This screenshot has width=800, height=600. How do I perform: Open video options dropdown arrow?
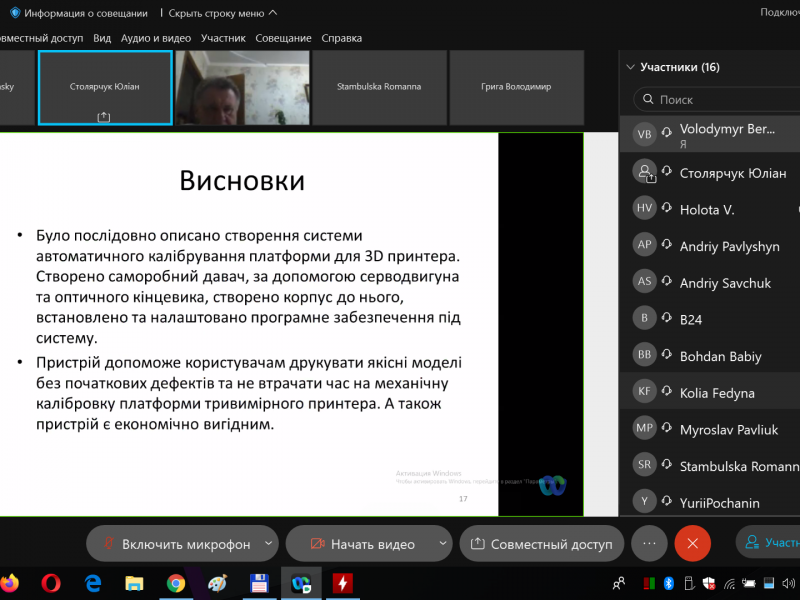tap(443, 544)
